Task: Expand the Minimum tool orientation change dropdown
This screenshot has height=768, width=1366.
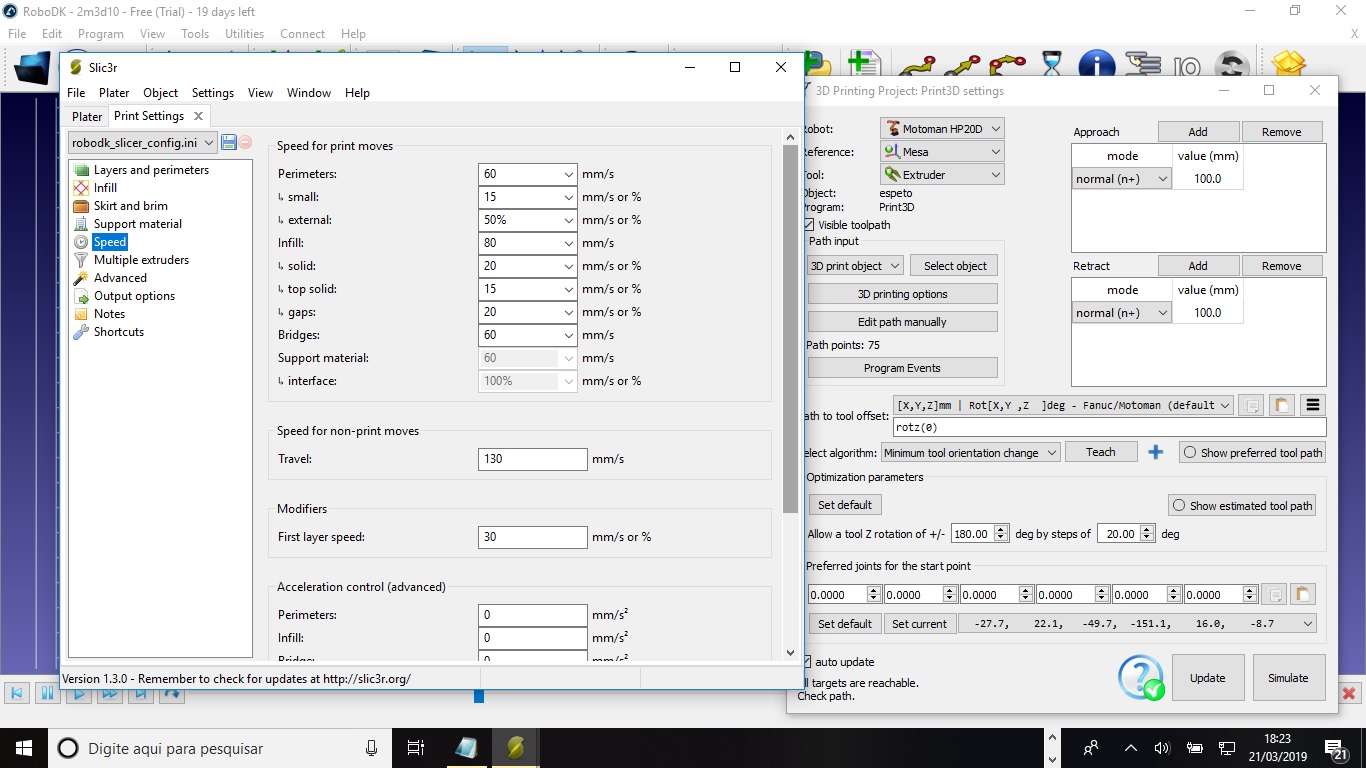Action: (969, 453)
